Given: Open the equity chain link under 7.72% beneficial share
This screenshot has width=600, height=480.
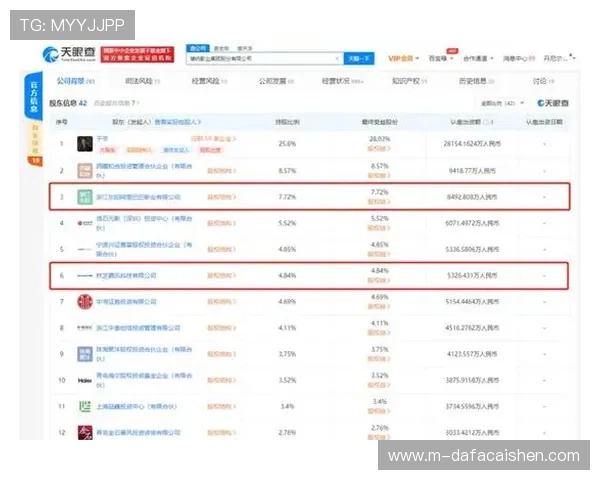Looking at the screenshot, I should [x=379, y=201].
